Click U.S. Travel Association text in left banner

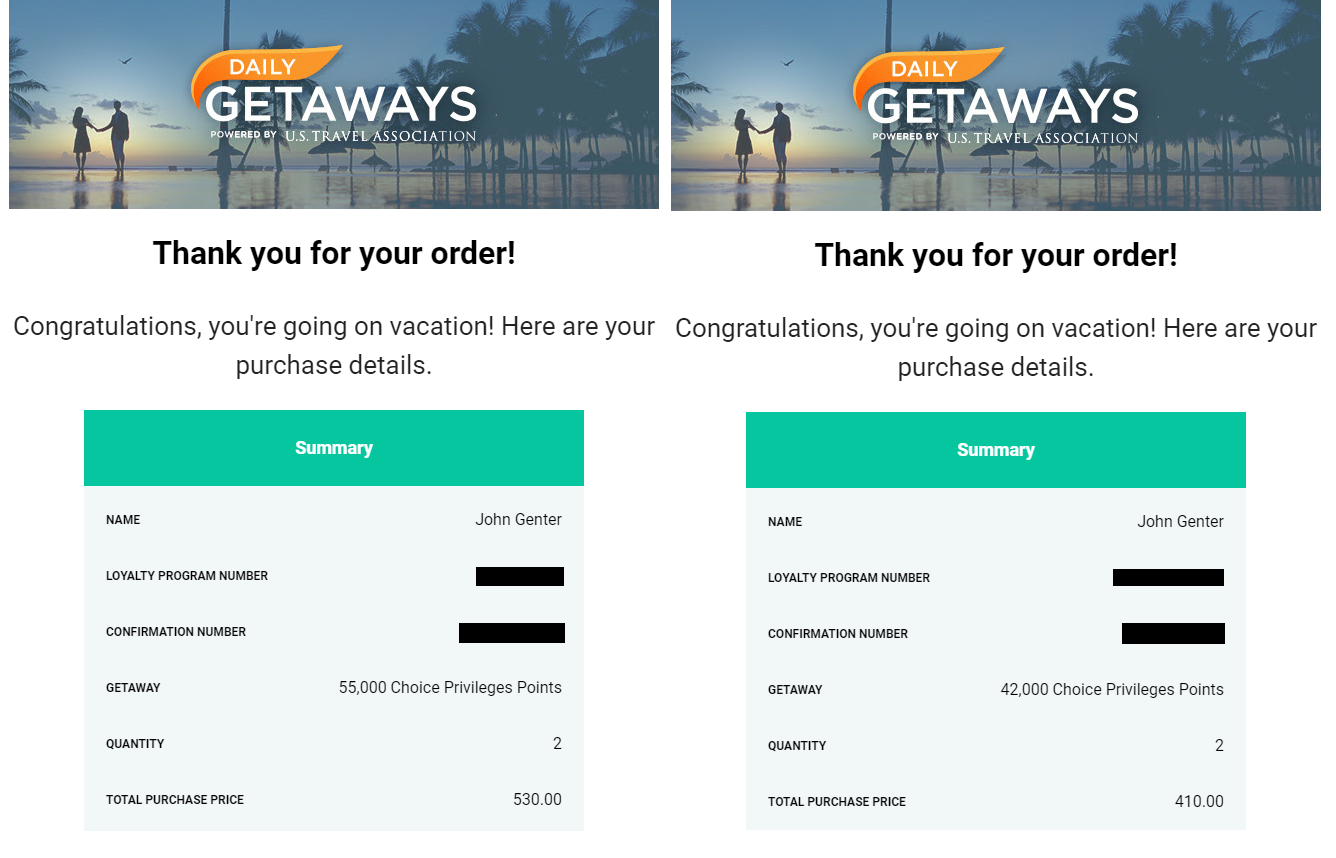[380, 136]
